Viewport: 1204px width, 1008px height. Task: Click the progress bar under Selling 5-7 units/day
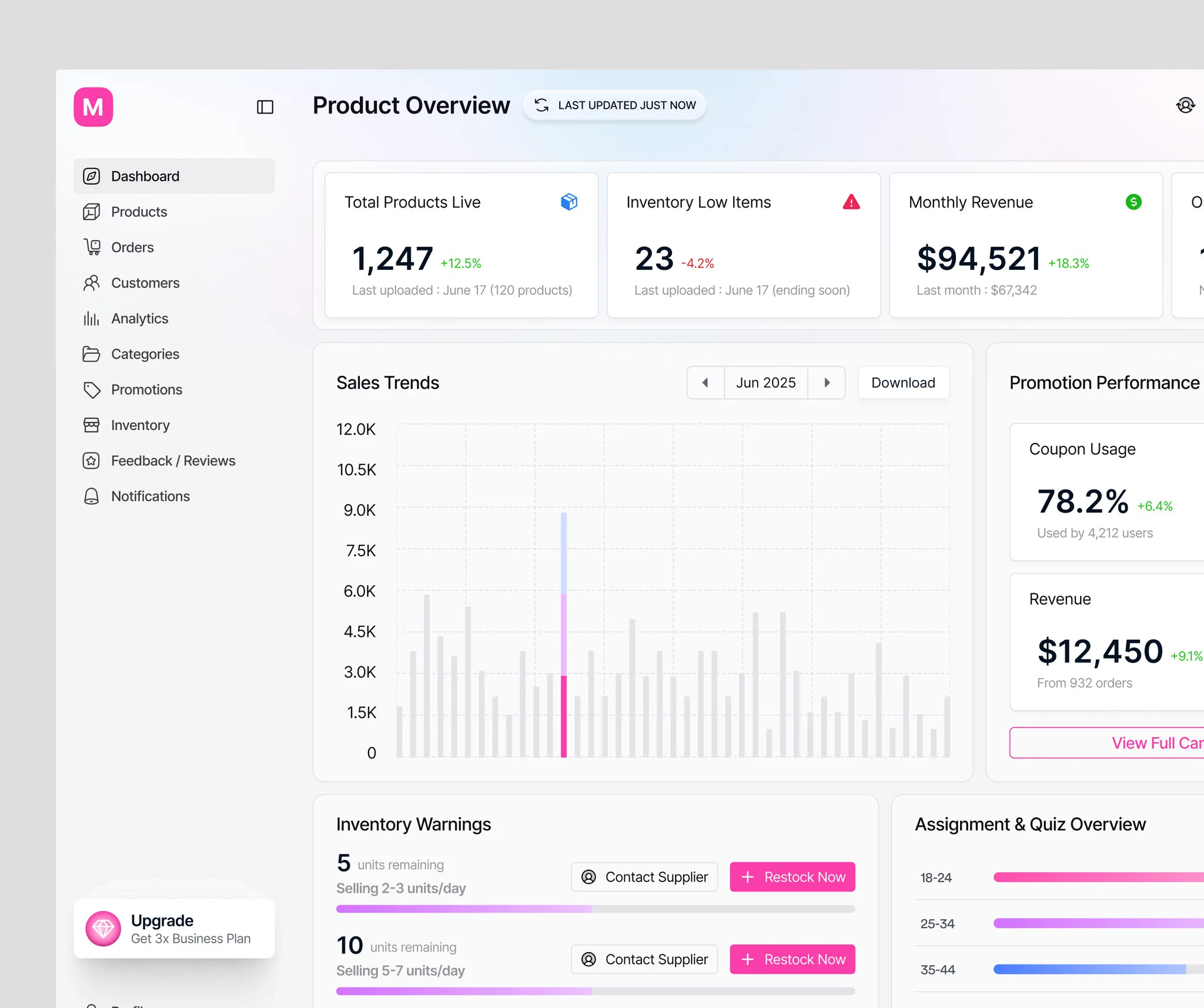(596, 991)
